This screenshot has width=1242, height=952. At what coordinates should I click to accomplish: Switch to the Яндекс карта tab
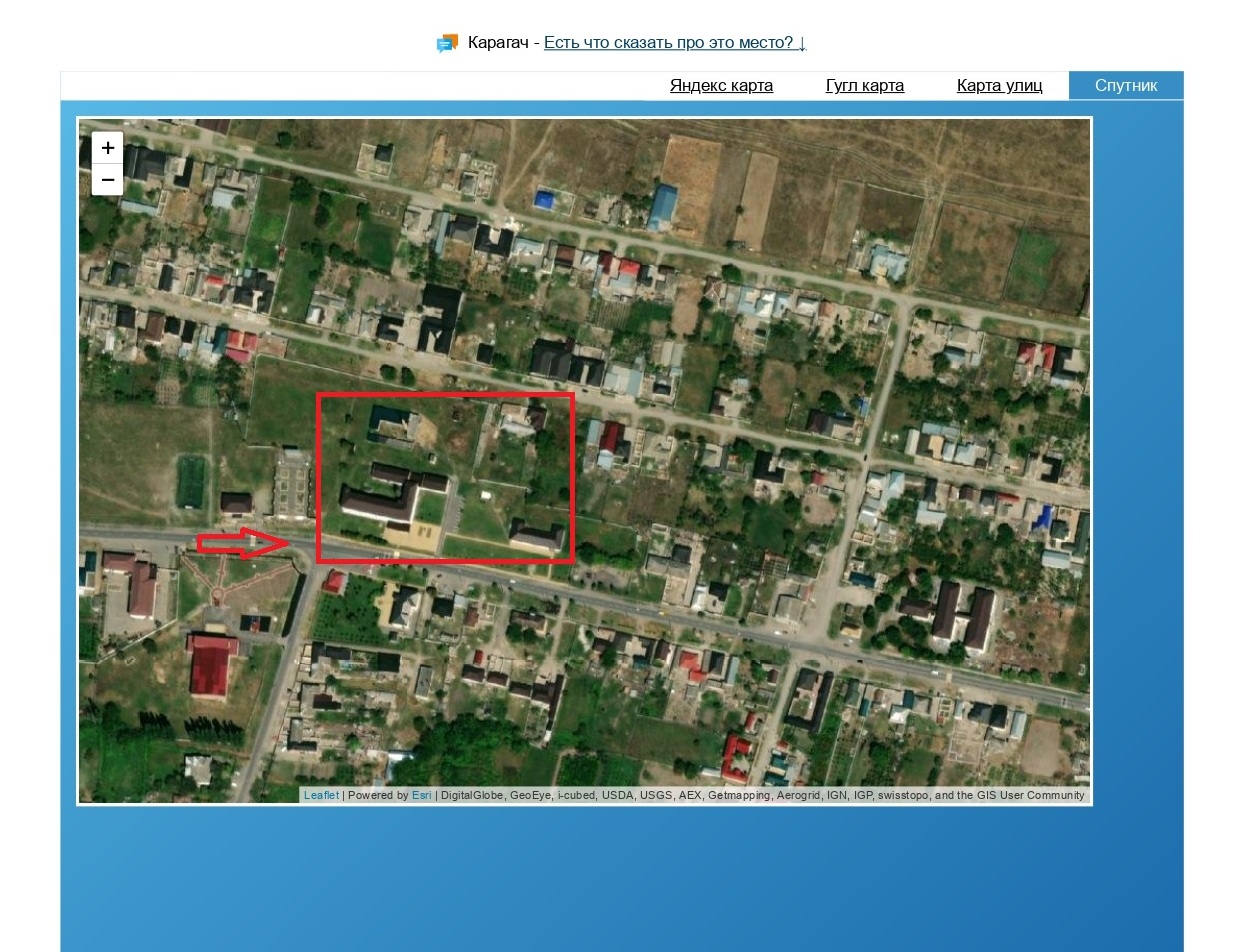[721, 85]
